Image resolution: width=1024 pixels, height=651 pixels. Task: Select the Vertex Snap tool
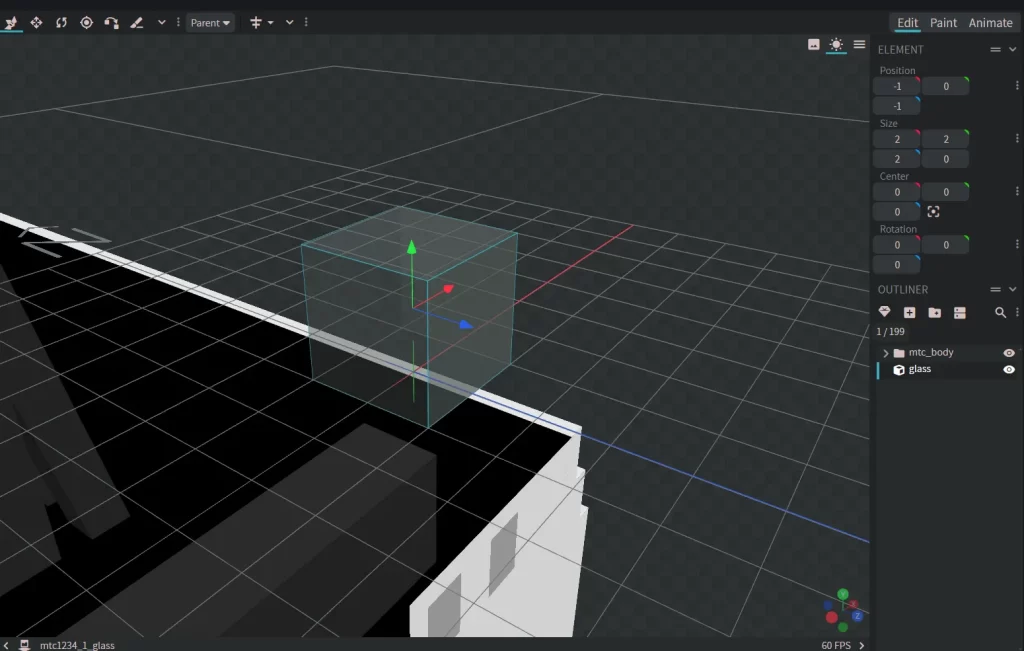click(111, 22)
